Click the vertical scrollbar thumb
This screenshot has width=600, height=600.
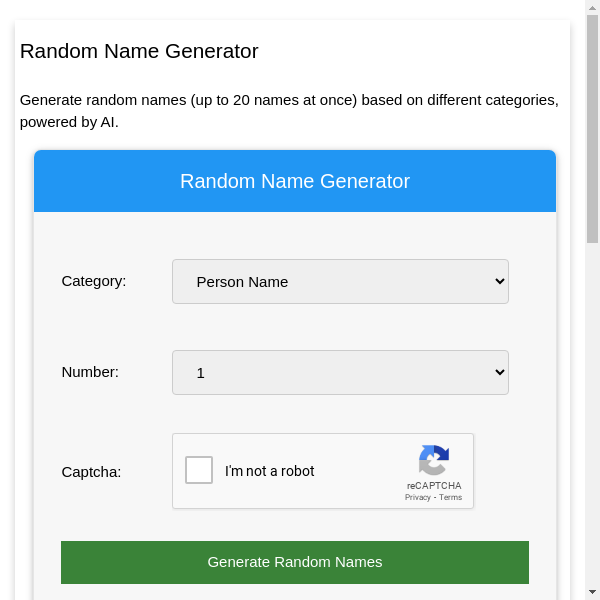[592, 128]
